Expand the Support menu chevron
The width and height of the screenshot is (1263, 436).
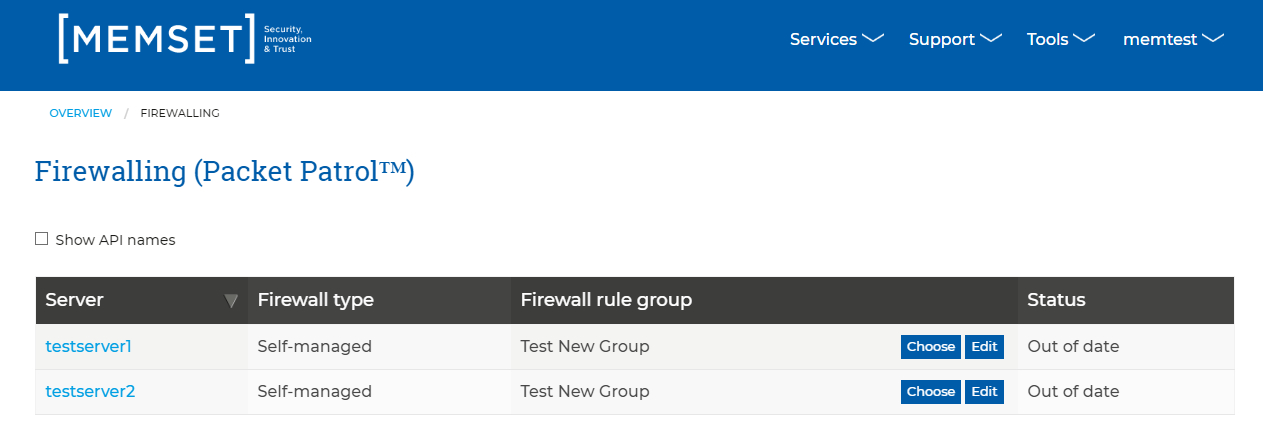coord(991,39)
